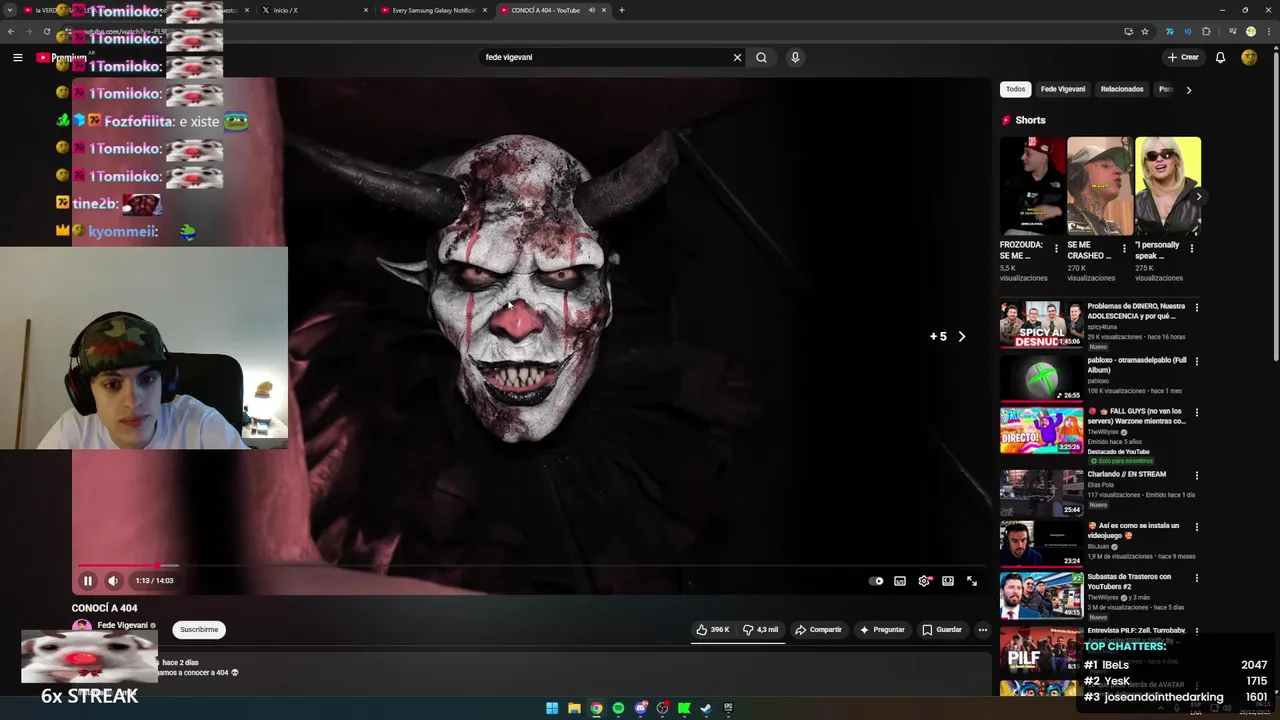Select the Todos filter chip
1280x720 pixels.
pyautogui.click(x=1015, y=89)
